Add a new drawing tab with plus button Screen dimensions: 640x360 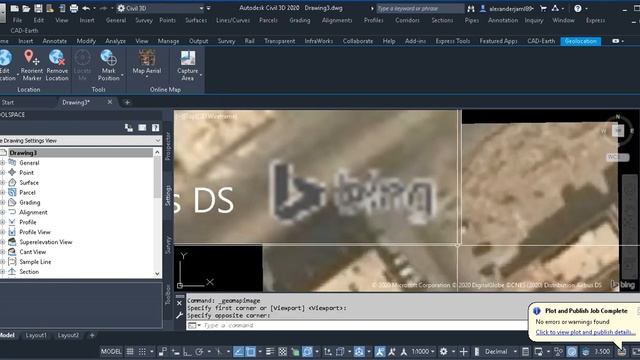(x=127, y=102)
